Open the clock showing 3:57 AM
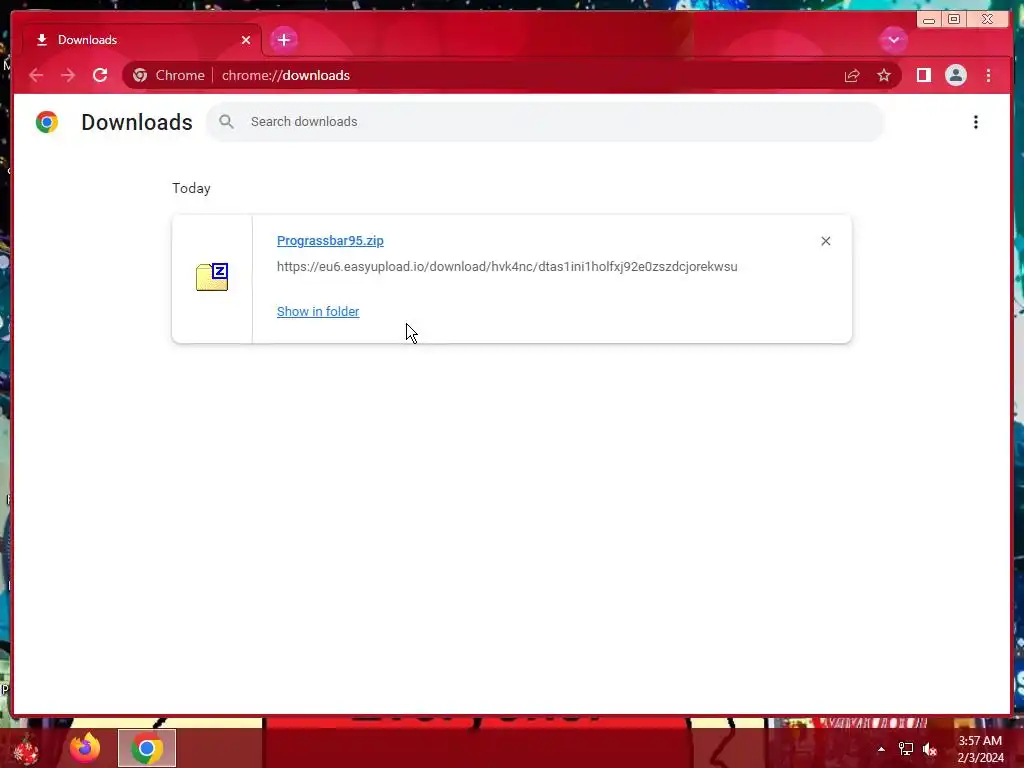Screen dimensions: 1024x768 (x=980, y=749)
